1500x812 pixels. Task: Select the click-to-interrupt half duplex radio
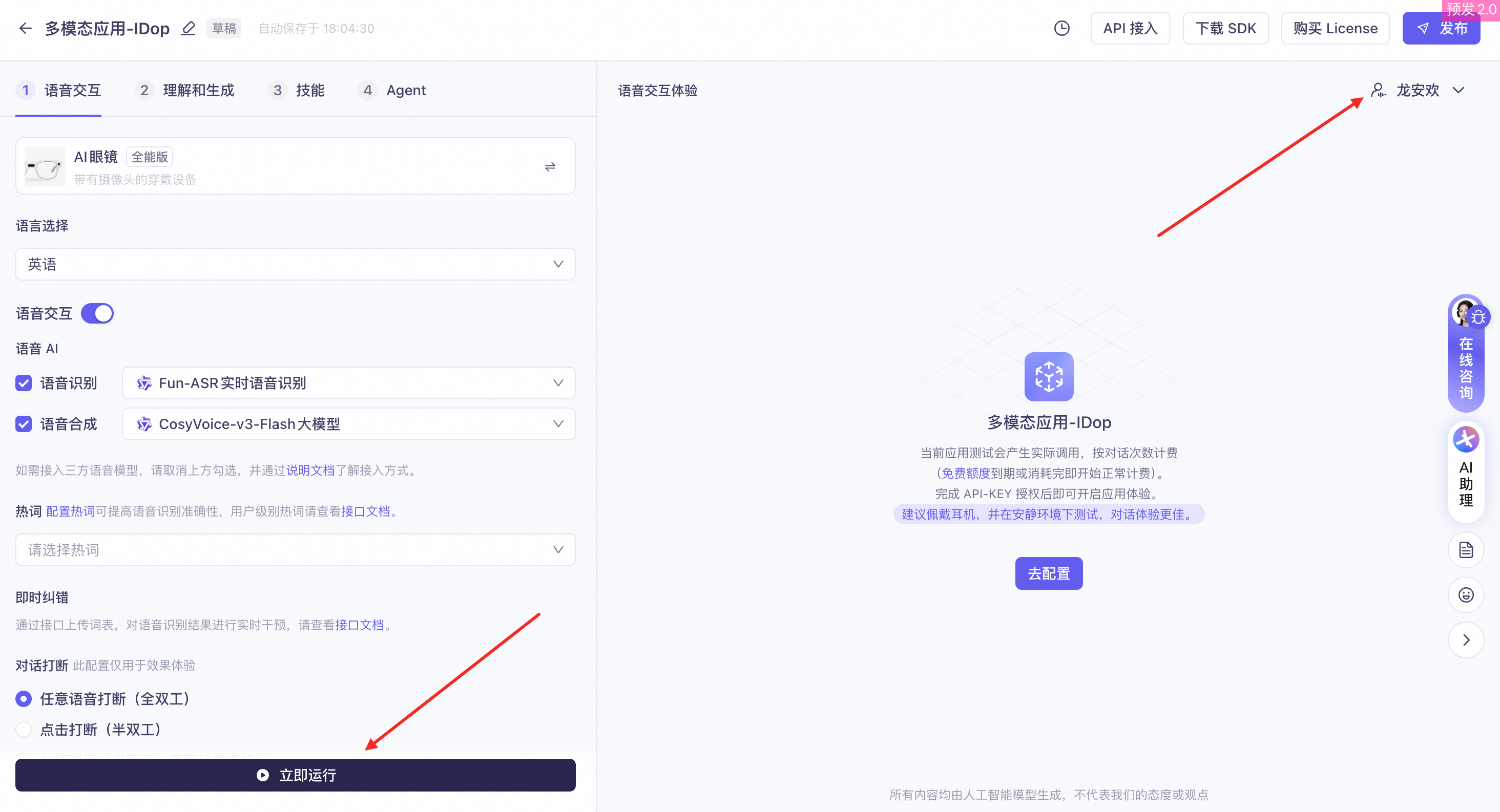(24, 730)
